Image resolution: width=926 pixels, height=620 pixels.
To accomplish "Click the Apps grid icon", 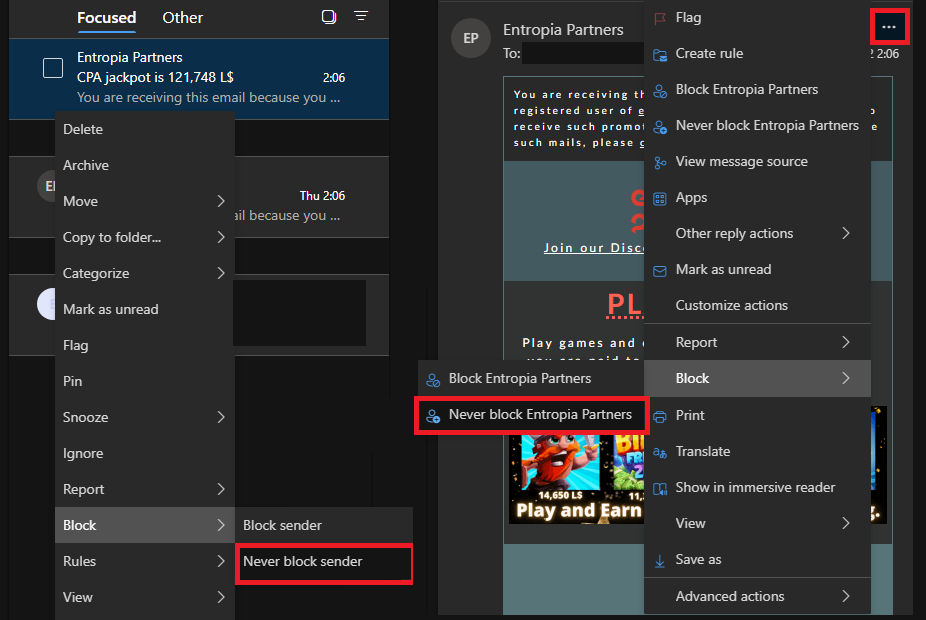I will click(x=660, y=198).
